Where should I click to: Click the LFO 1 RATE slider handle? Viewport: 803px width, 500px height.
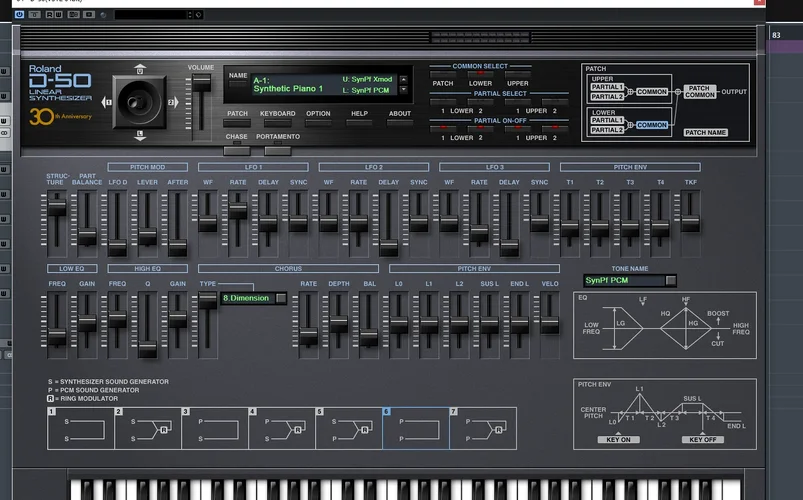tap(238, 211)
